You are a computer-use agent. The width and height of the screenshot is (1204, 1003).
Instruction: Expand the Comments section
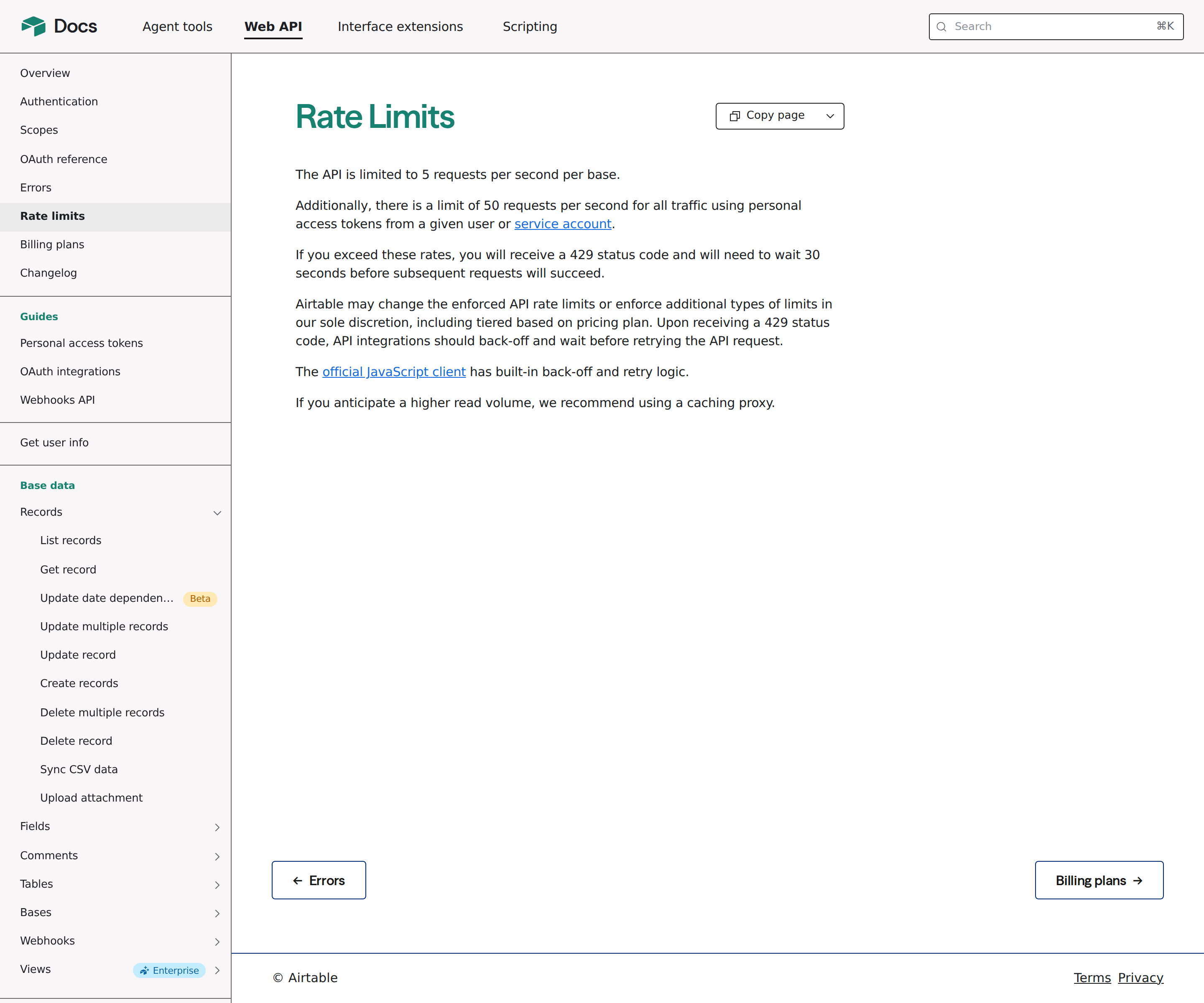click(x=217, y=856)
